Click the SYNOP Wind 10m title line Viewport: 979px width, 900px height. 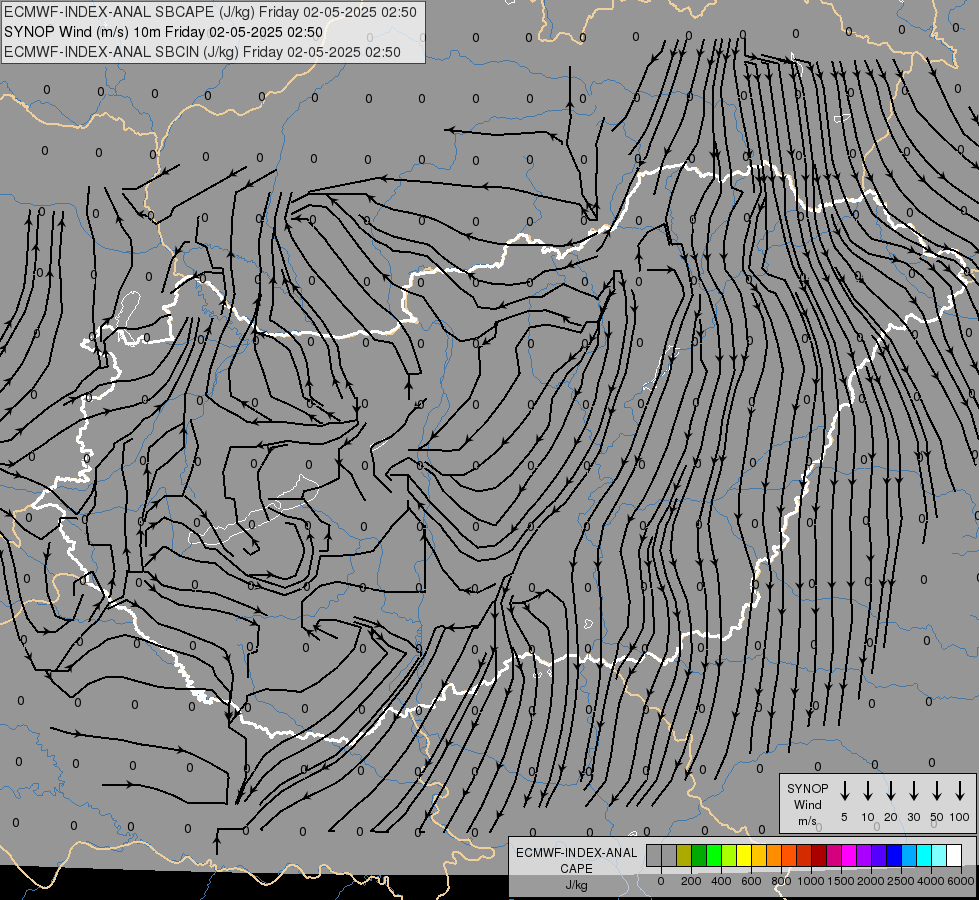coord(164,32)
